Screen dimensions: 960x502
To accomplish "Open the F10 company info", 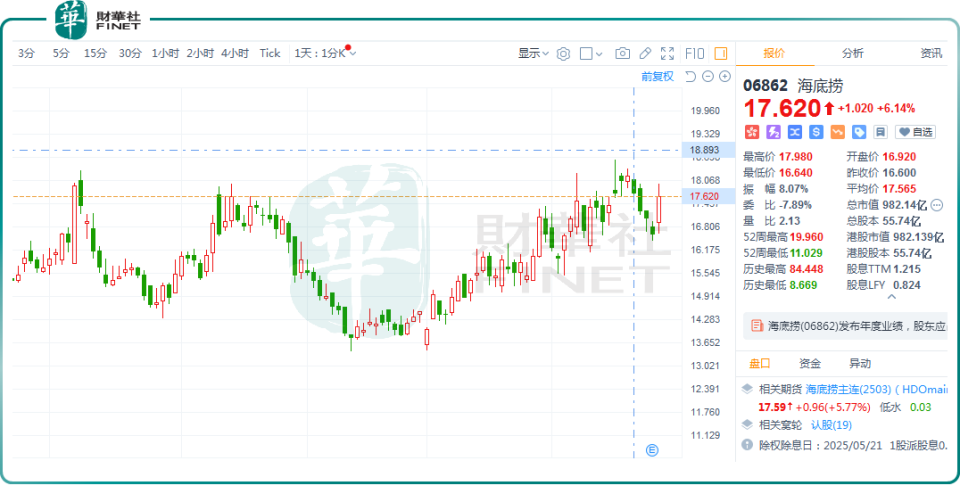I will [x=695, y=53].
